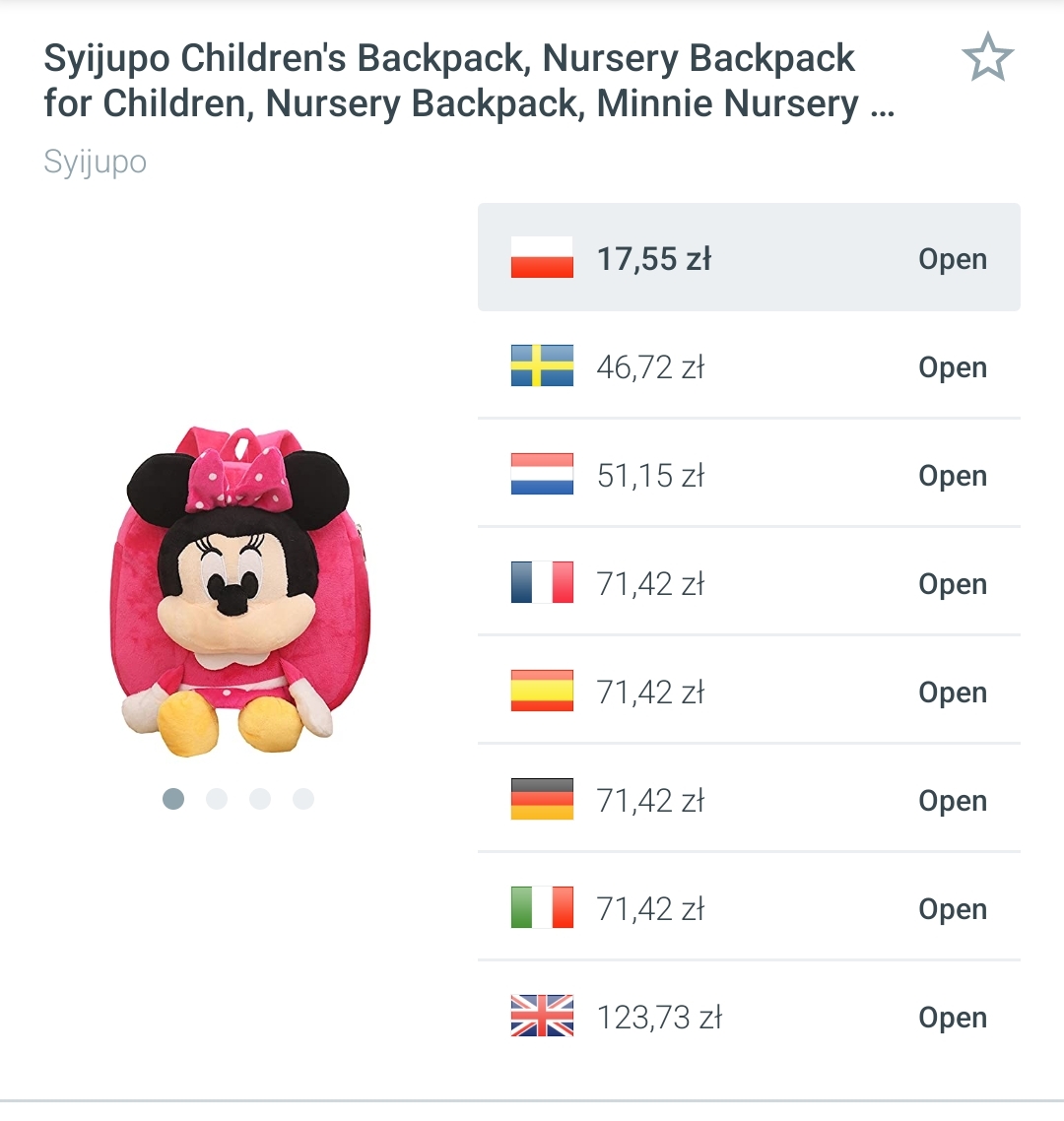Click the Netherlands flag icon

click(x=542, y=475)
